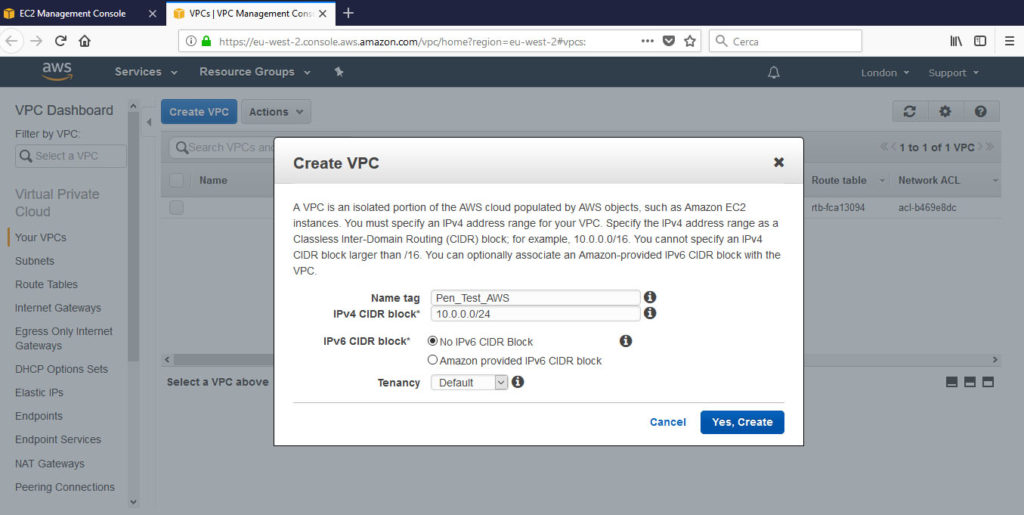Click the Create VPC button in toolbar

click(x=199, y=112)
